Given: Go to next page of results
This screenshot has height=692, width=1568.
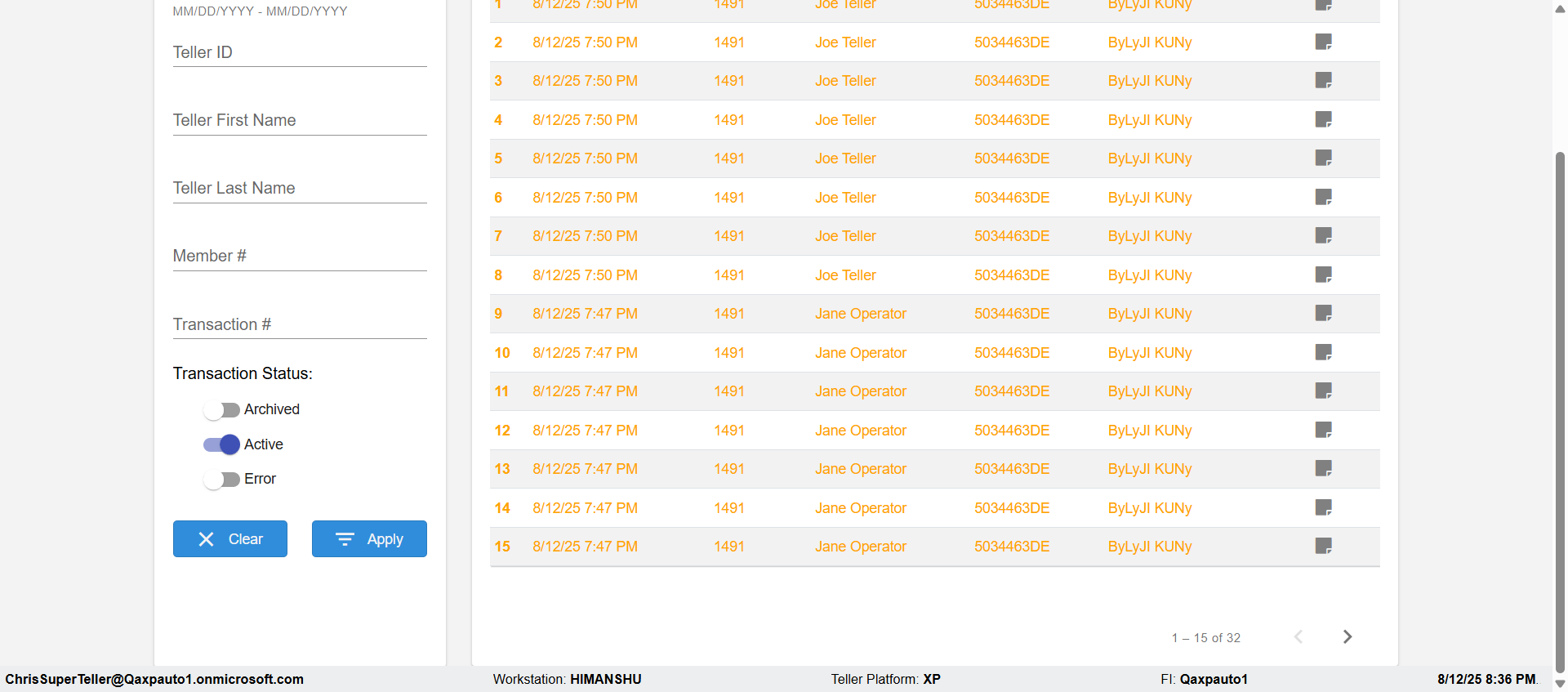Looking at the screenshot, I should coord(1347,636).
